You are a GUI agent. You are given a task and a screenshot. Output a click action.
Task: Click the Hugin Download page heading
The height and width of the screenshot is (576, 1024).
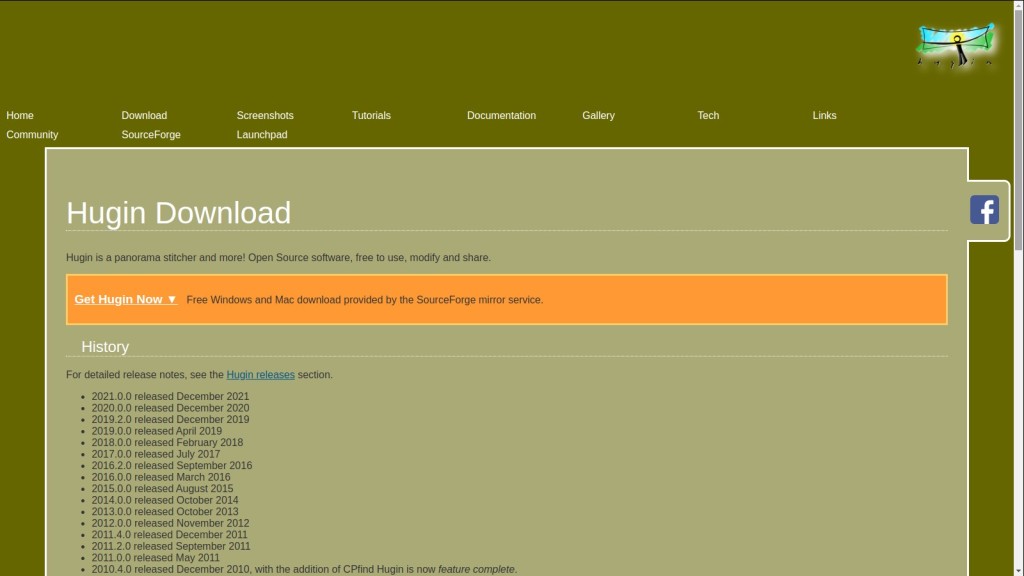click(178, 213)
